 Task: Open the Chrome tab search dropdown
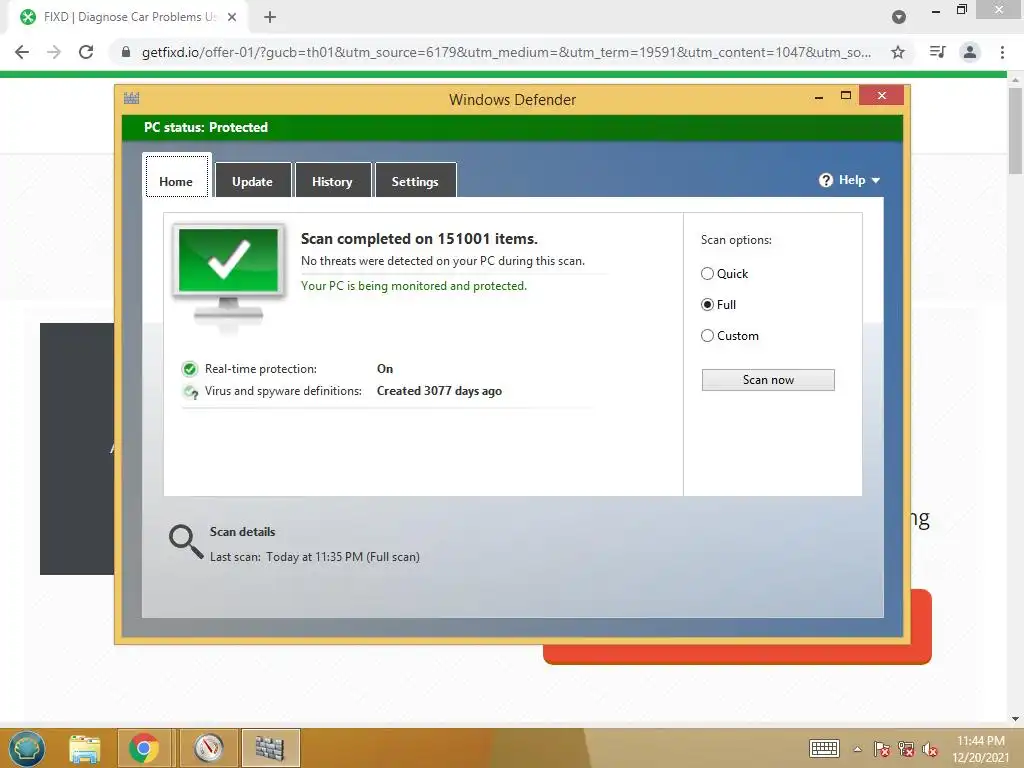899,17
